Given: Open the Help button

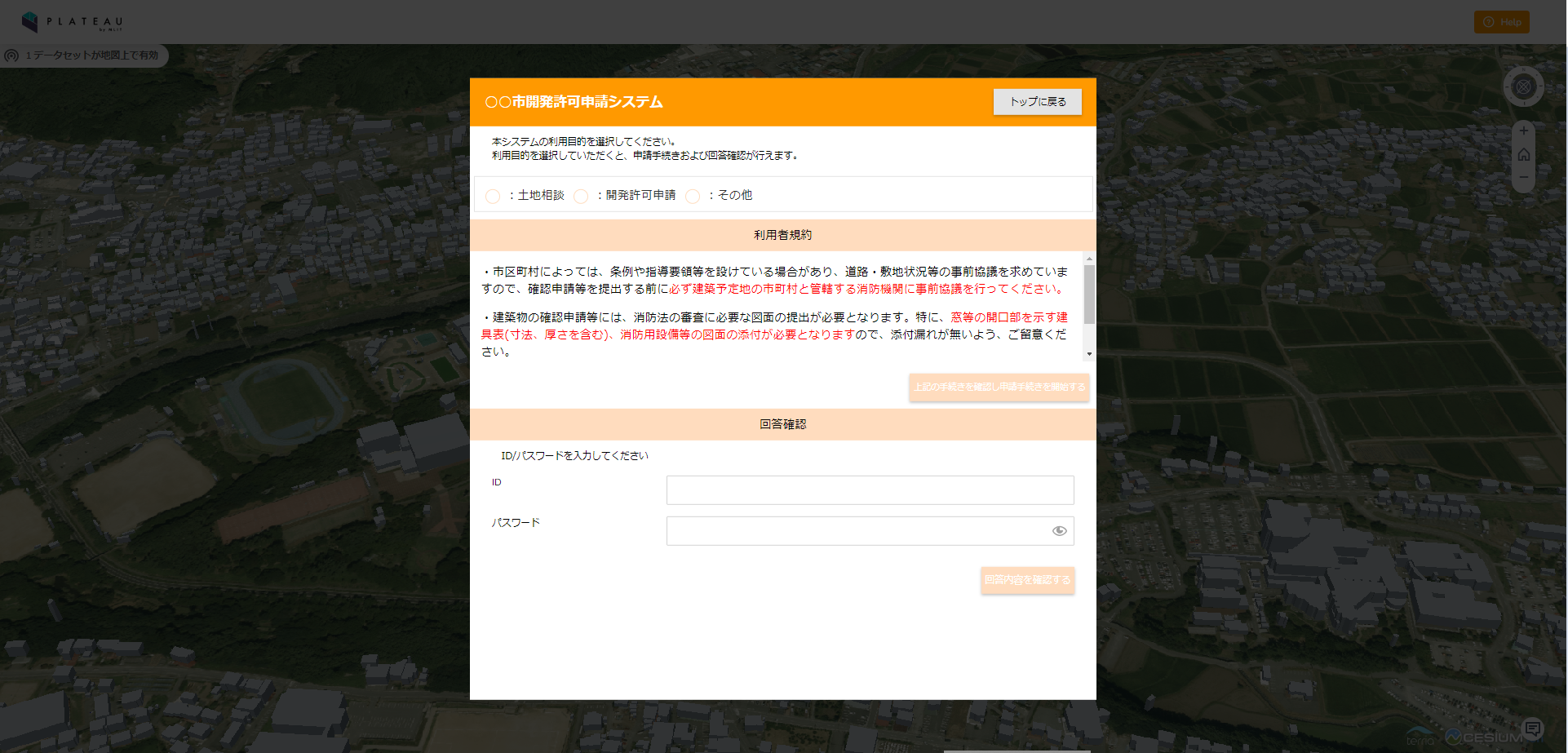Looking at the screenshot, I should [x=1501, y=22].
